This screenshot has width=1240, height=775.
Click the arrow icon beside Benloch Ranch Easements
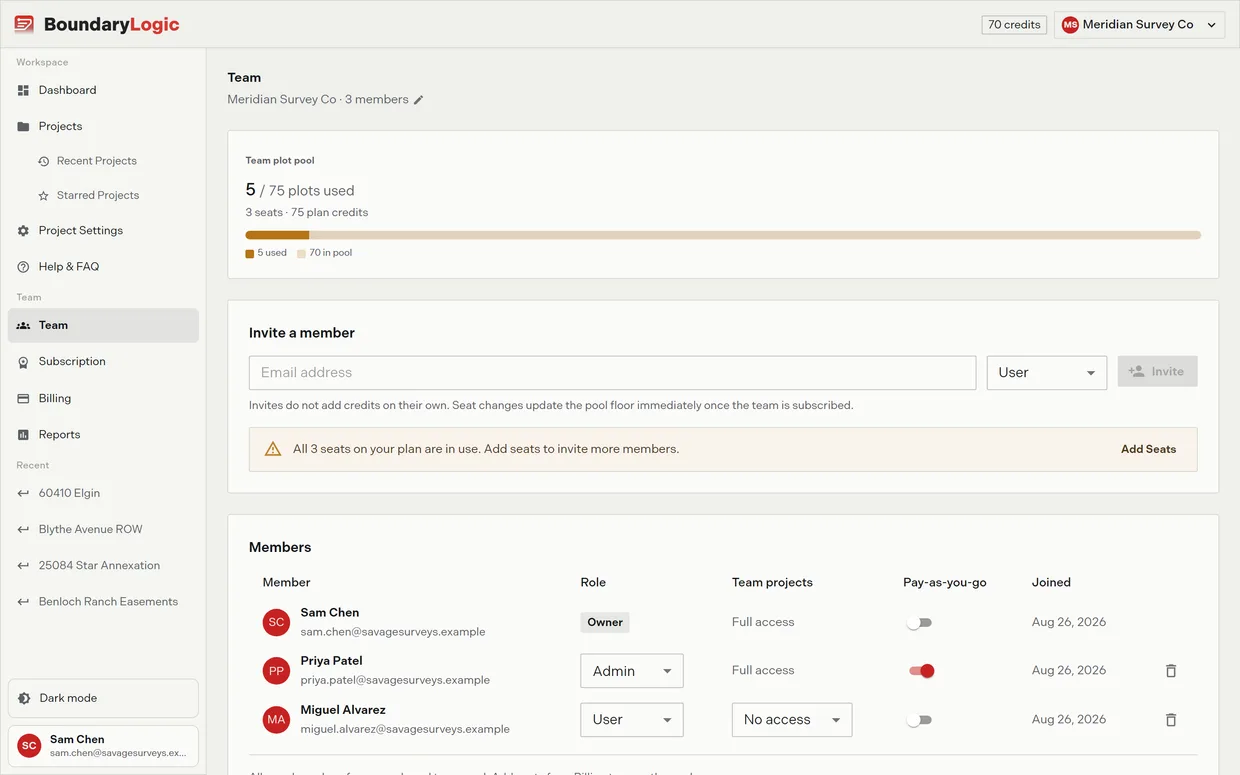point(23,602)
